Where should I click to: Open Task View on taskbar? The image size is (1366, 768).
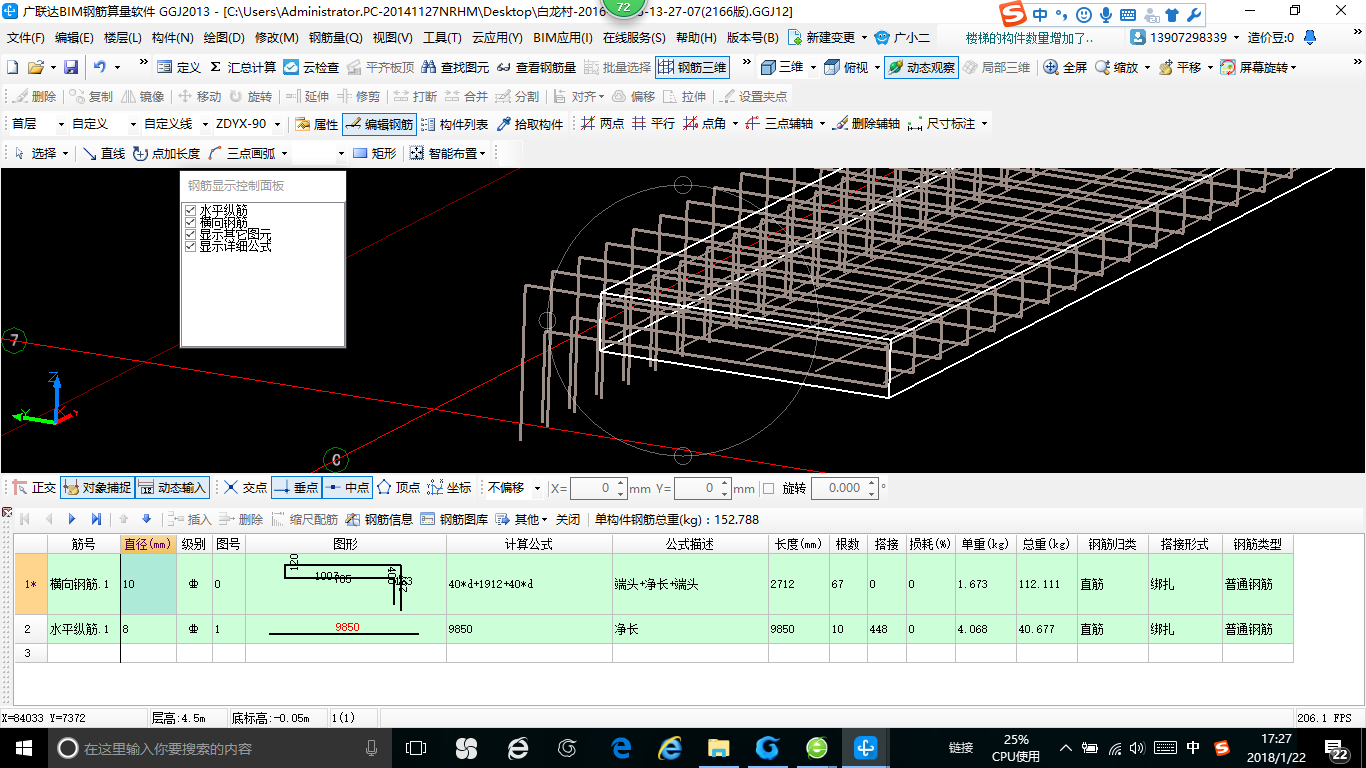pos(416,747)
